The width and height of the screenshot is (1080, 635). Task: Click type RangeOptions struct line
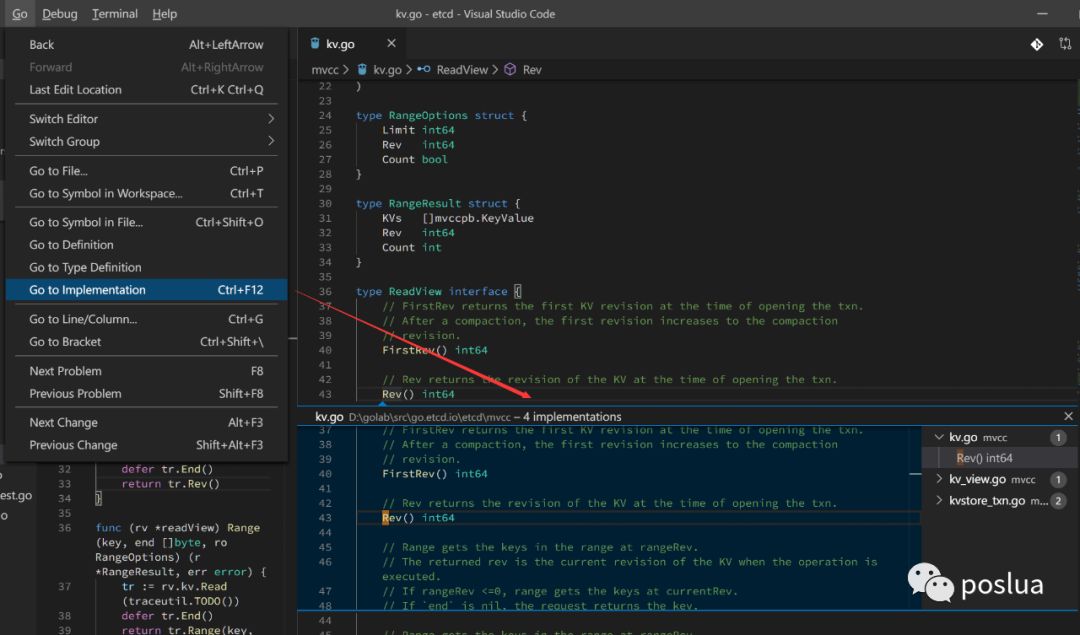tap(442, 116)
